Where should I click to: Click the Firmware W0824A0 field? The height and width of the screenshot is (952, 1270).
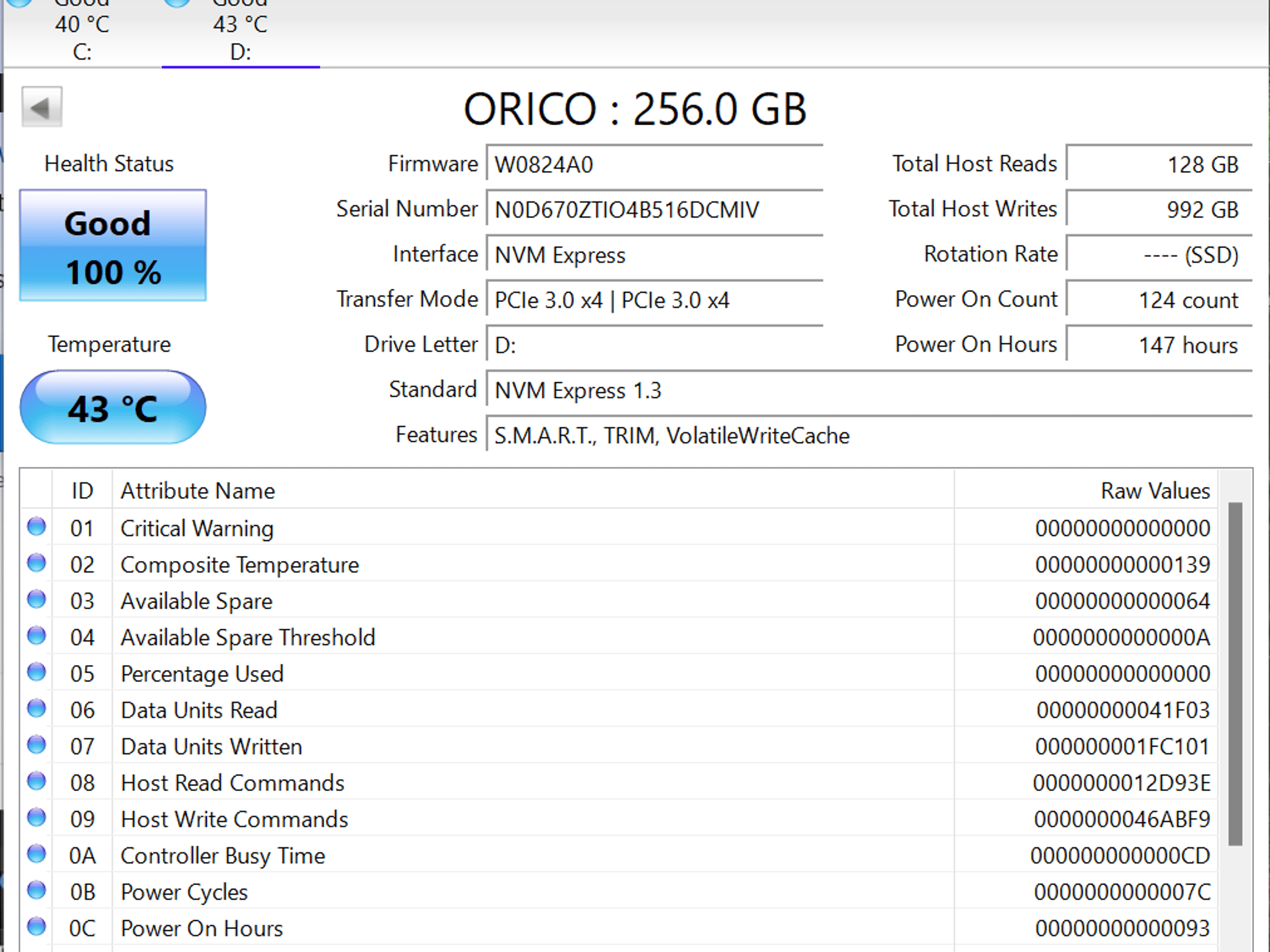coord(655,164)
